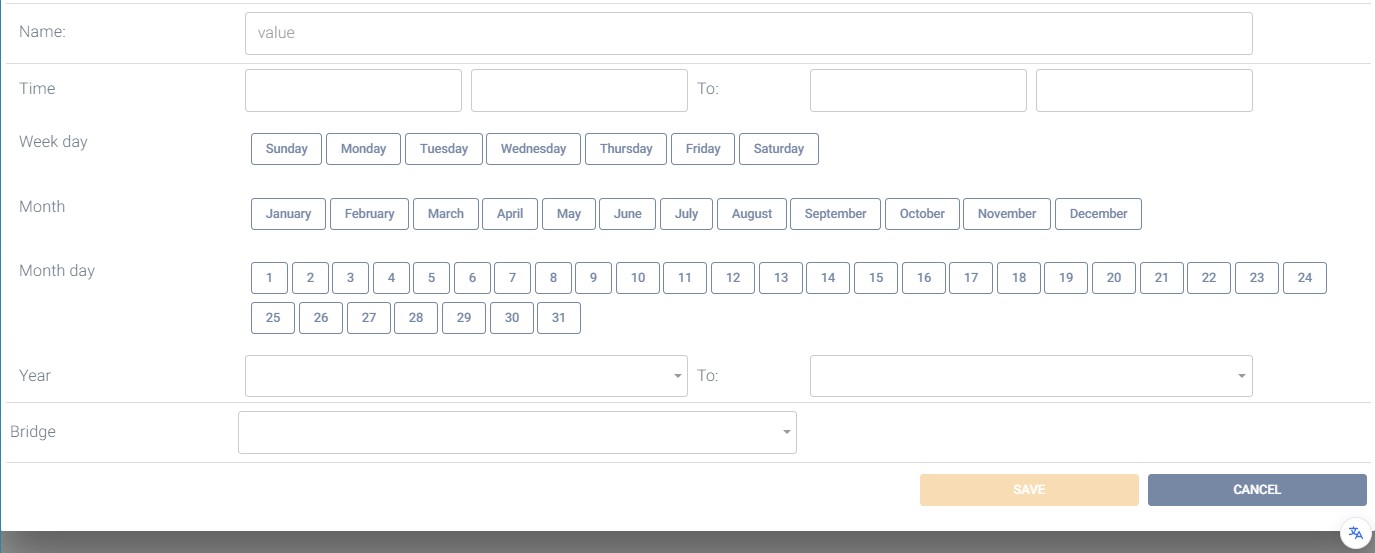Open the Year To dropdown

[x=1031, y=376]
